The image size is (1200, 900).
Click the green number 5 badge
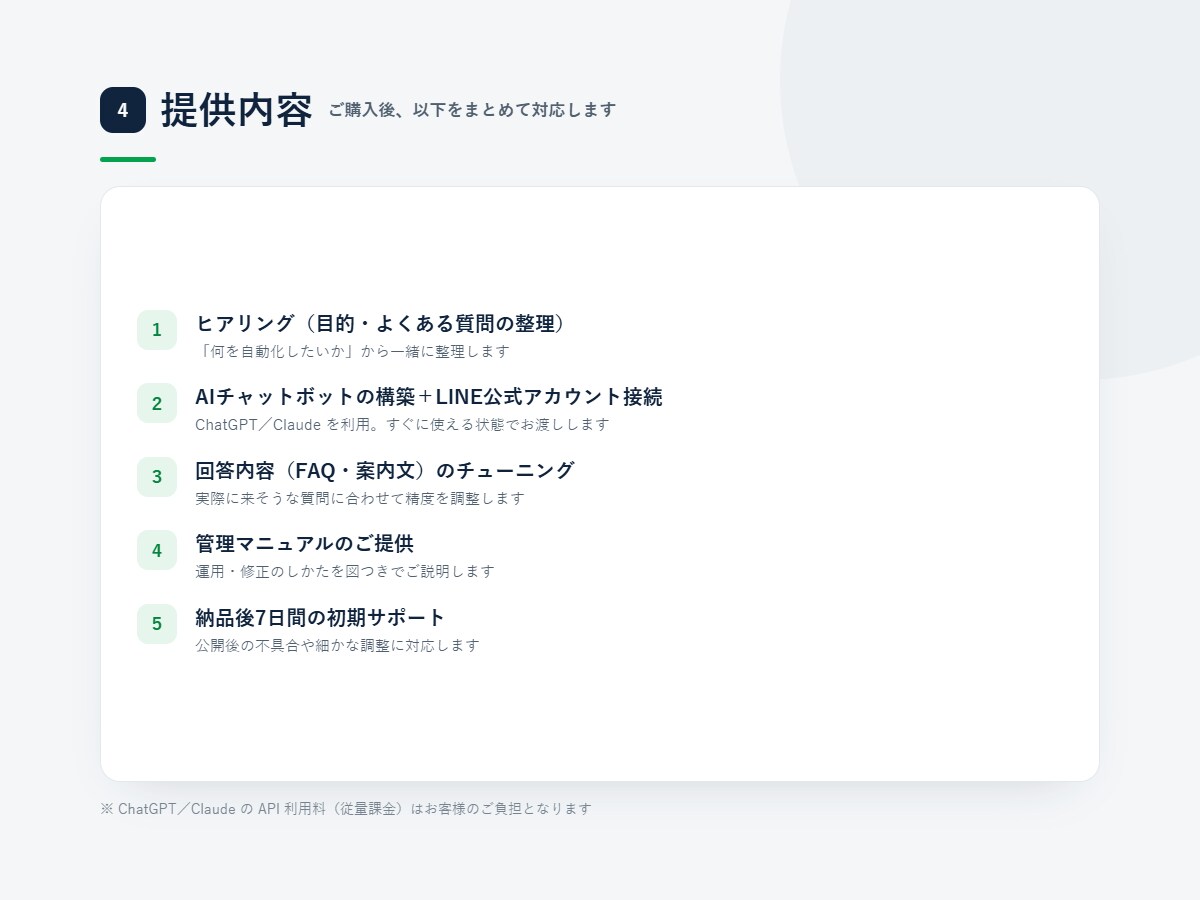157,624
